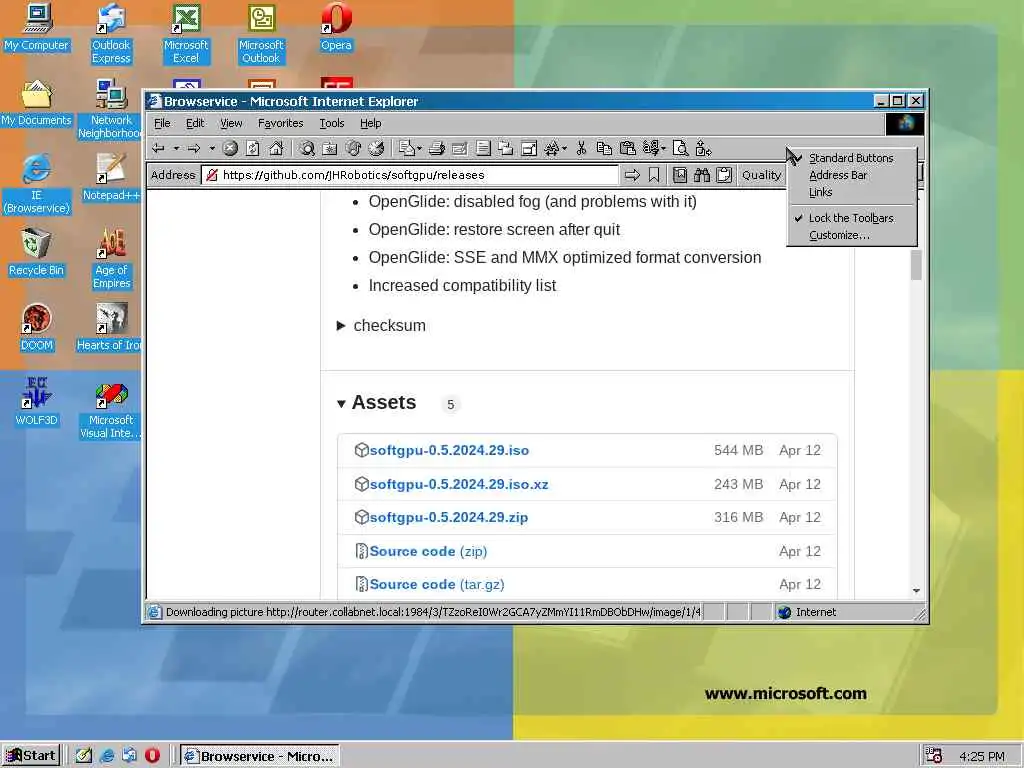This screenshot has height=768, width=1024.
Task: Open the Search magnifier toolbar icon
Action: 307,149
